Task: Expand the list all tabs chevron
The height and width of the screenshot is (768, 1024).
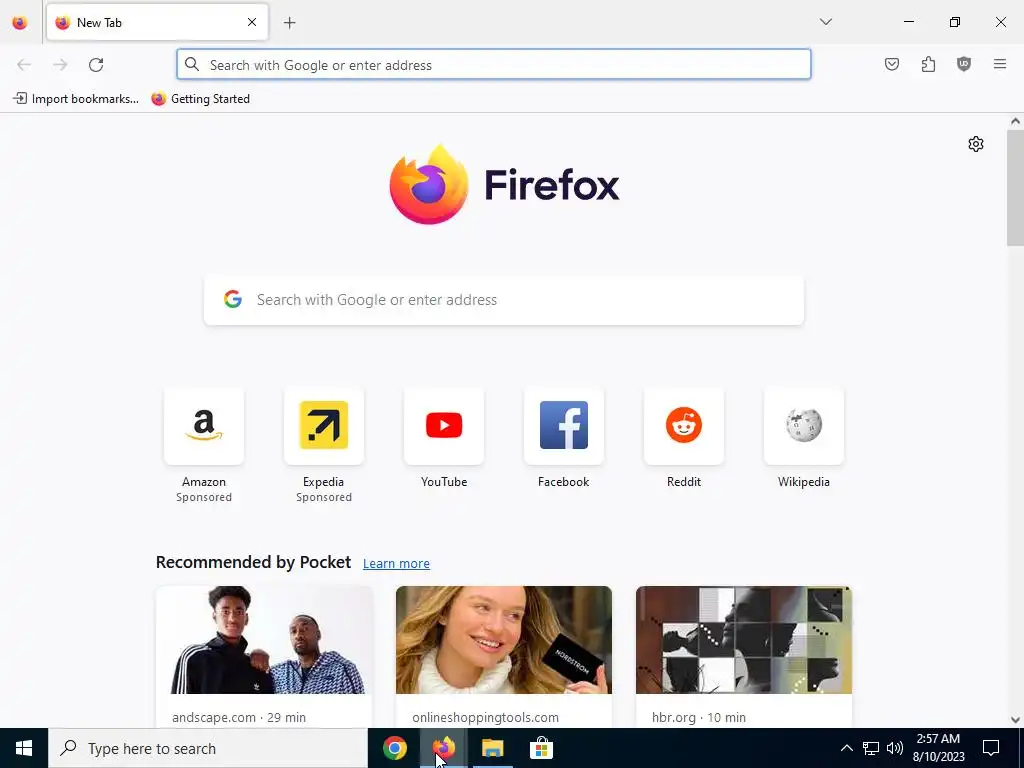Action: tap(825, 22)
